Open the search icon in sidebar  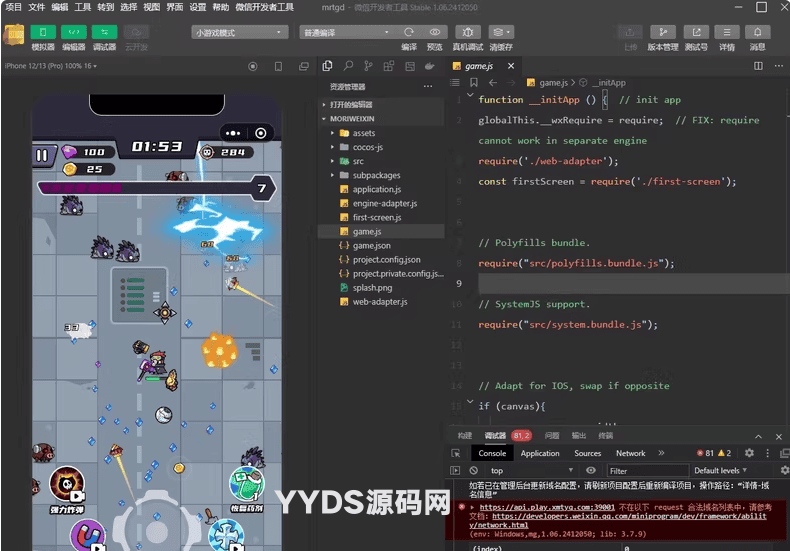point(348,66)
